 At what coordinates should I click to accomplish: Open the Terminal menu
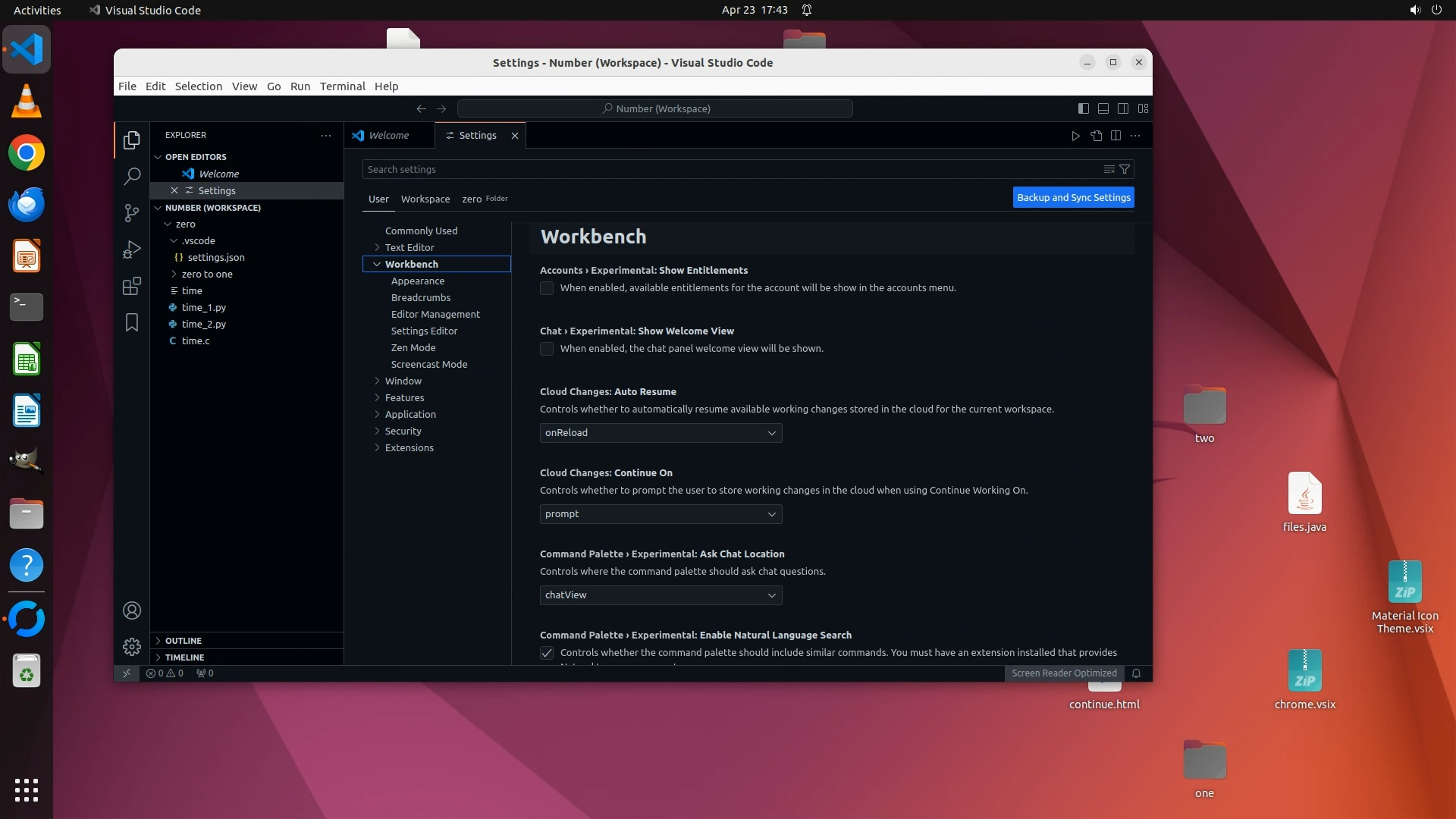point(342,86)
